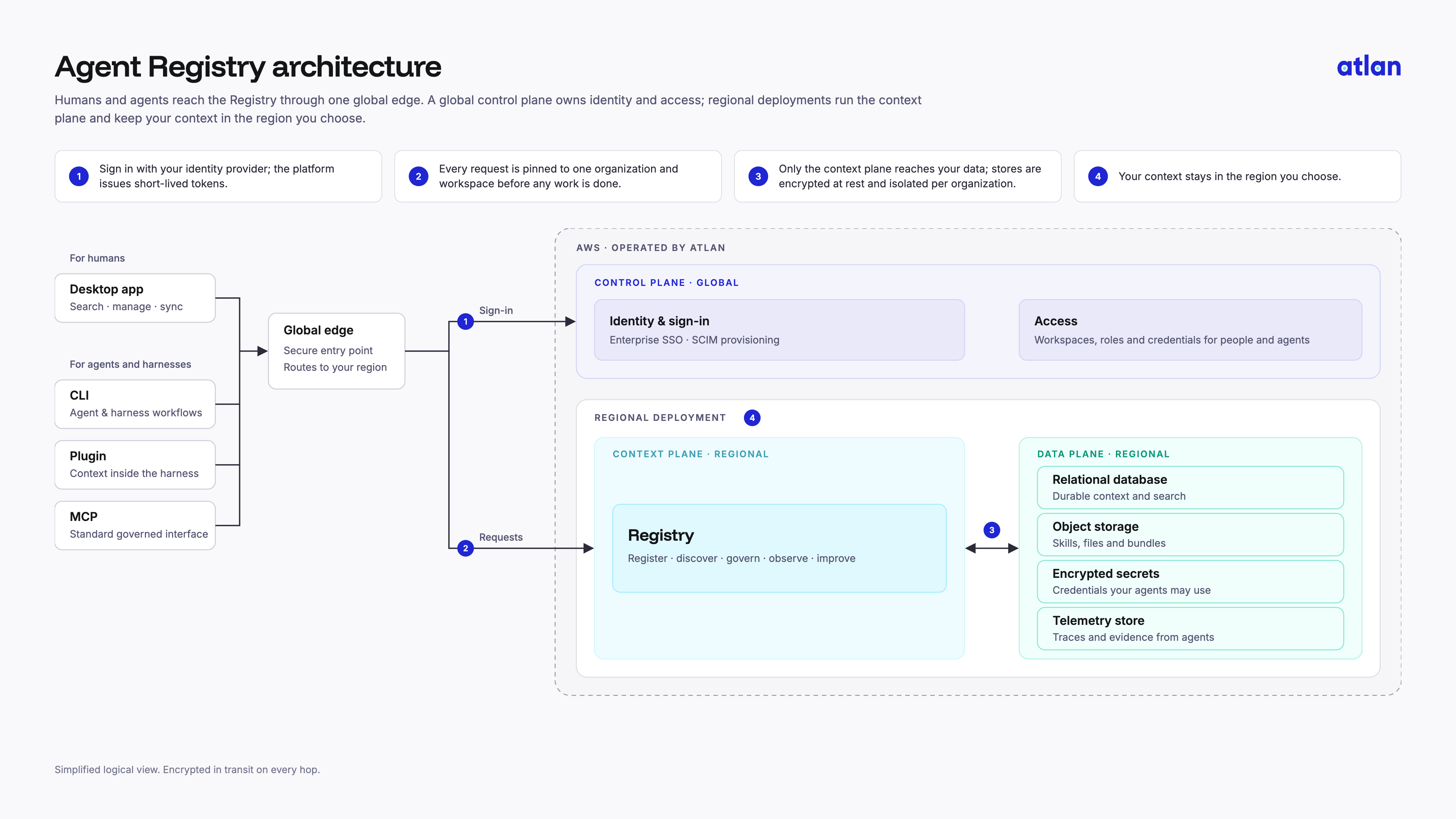Screen dimensions: 1456x819
Task: Select the Encrypted secrets card
Action: tap(1190, 581)
